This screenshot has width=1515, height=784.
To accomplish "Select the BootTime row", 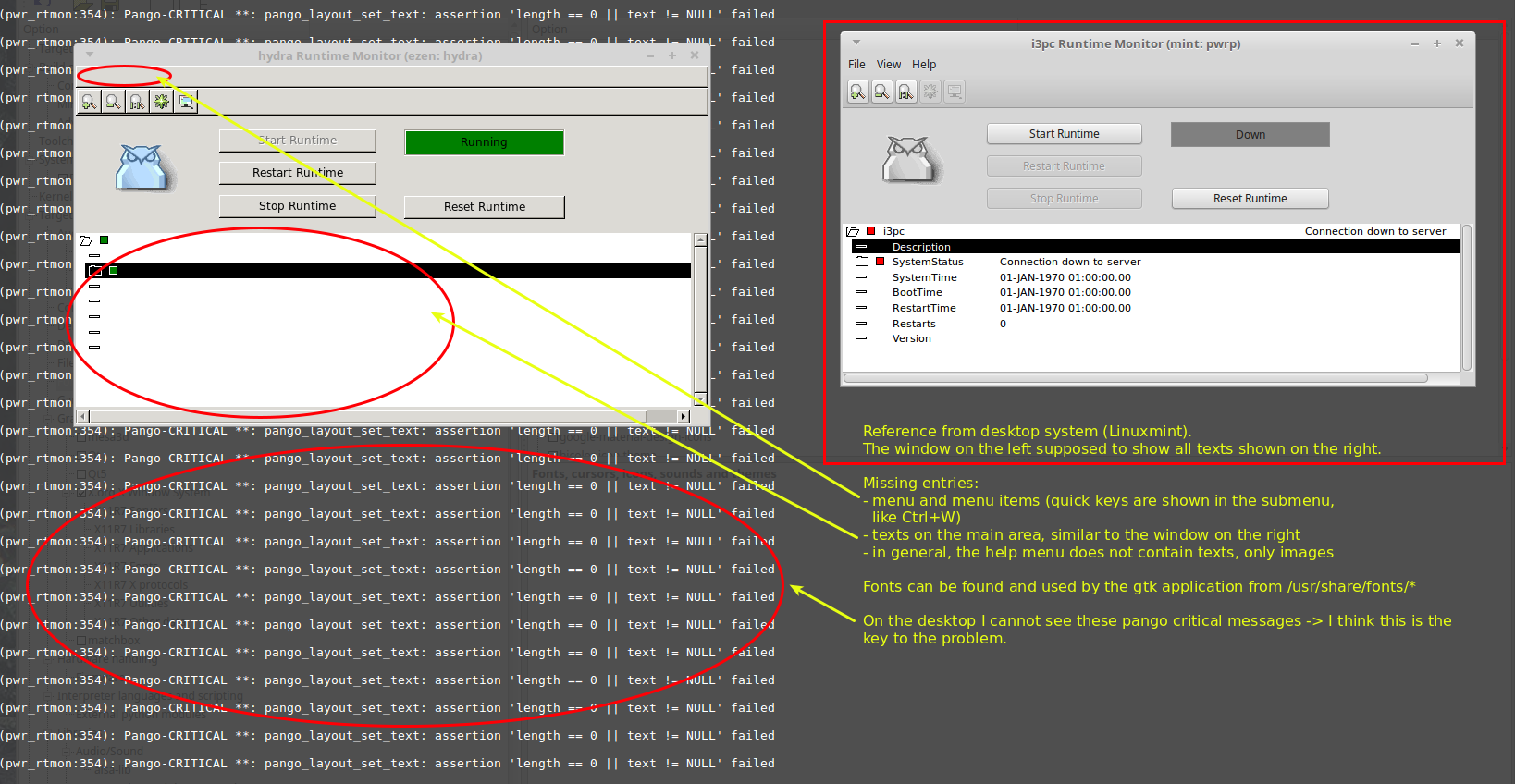I will click(1156, 292).
